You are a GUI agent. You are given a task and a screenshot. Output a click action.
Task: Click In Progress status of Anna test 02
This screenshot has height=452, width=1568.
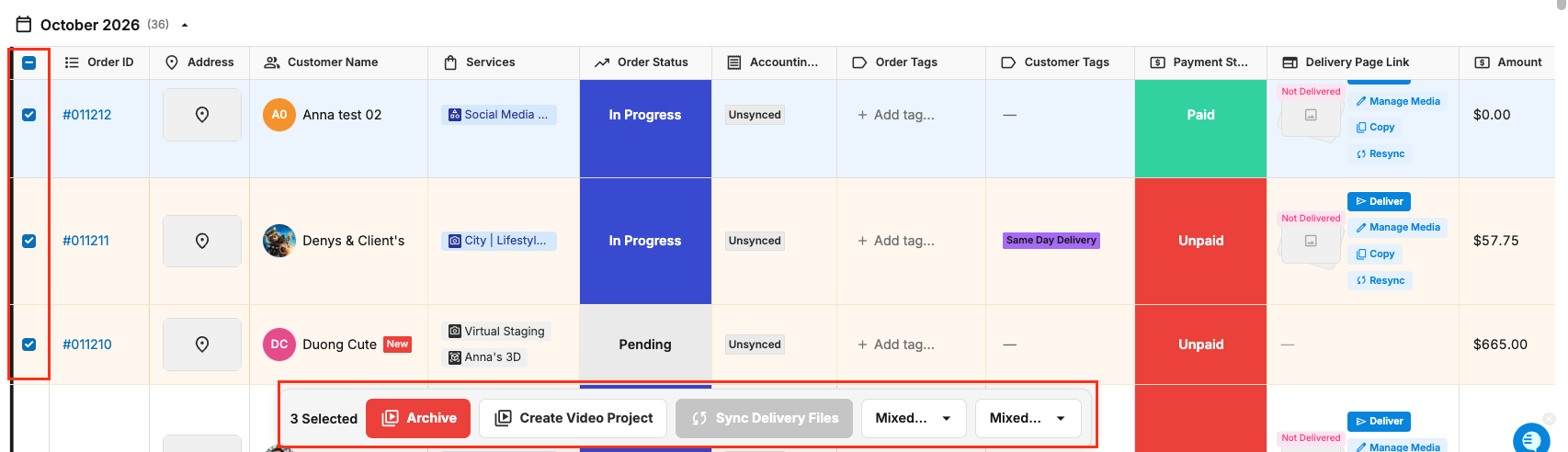pos(645,115)
